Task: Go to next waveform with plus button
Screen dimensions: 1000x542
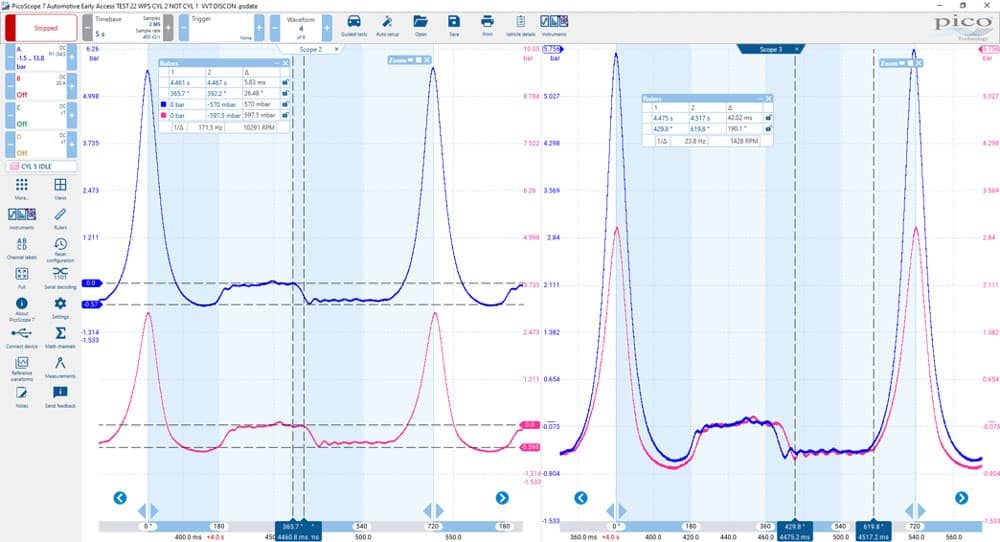Action: (327, 28)
